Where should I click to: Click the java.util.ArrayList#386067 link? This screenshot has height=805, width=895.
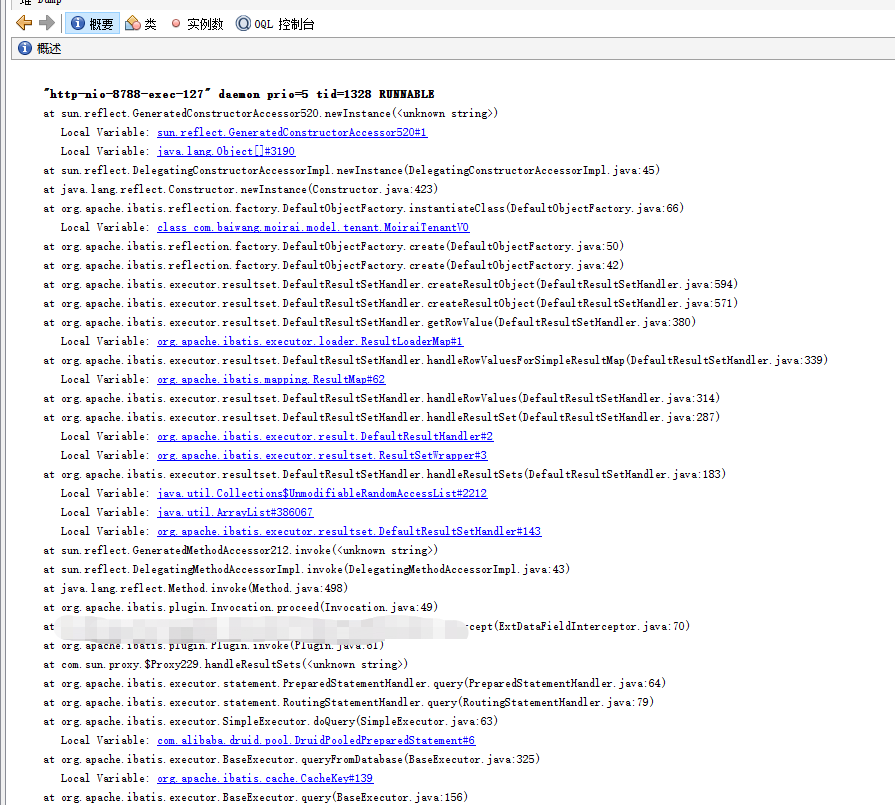tap(235, 512)
